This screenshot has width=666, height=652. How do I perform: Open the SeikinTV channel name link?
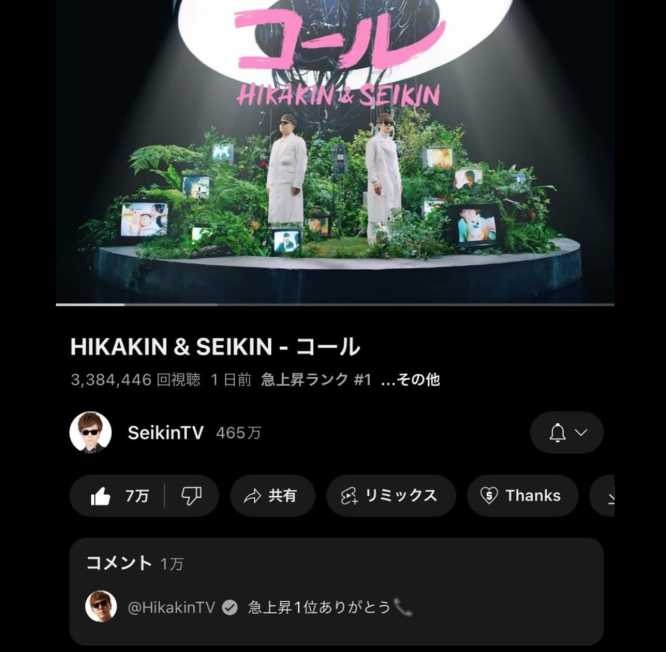click(166, 433)
